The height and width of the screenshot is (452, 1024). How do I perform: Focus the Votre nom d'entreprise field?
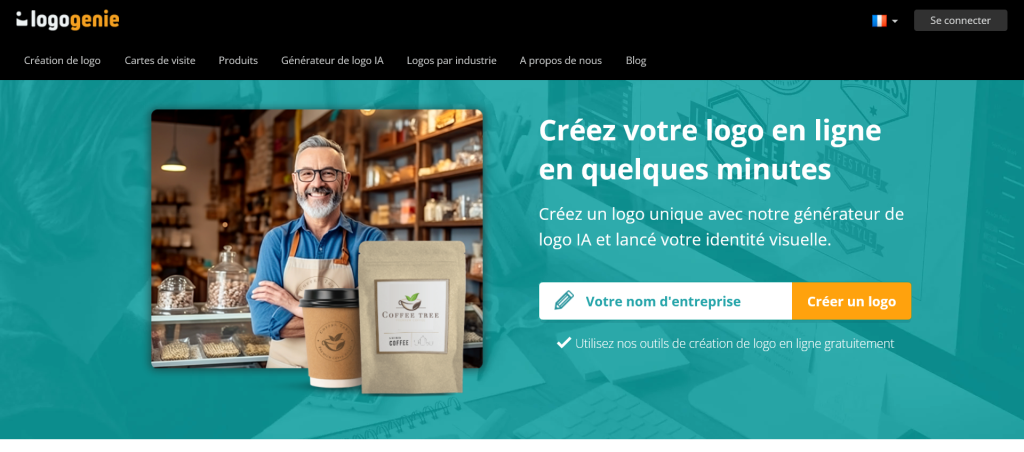coord(665,301)
